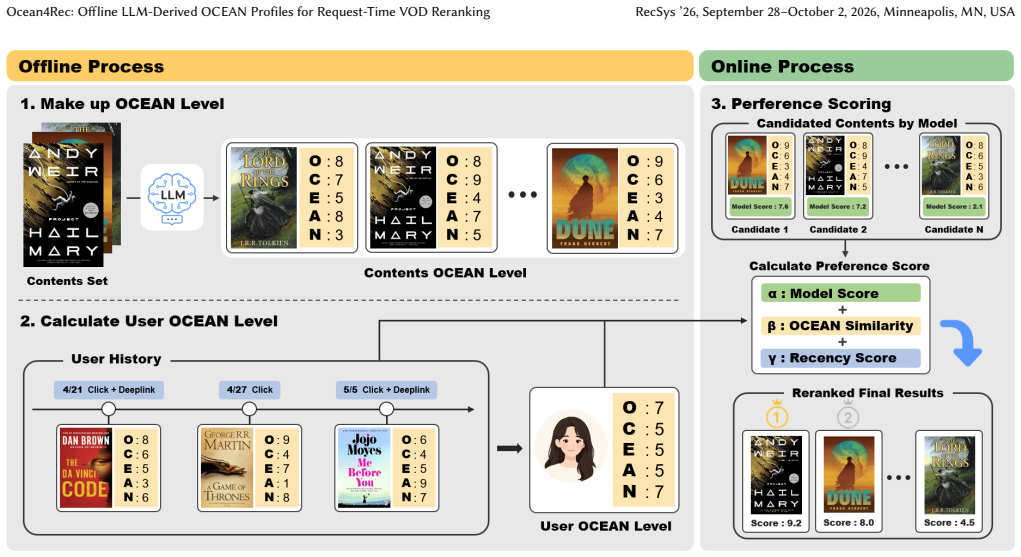1021x557 pixels.
Task: Click OCEAN scores beside Me Before You
Action: (x=414, y=468)
